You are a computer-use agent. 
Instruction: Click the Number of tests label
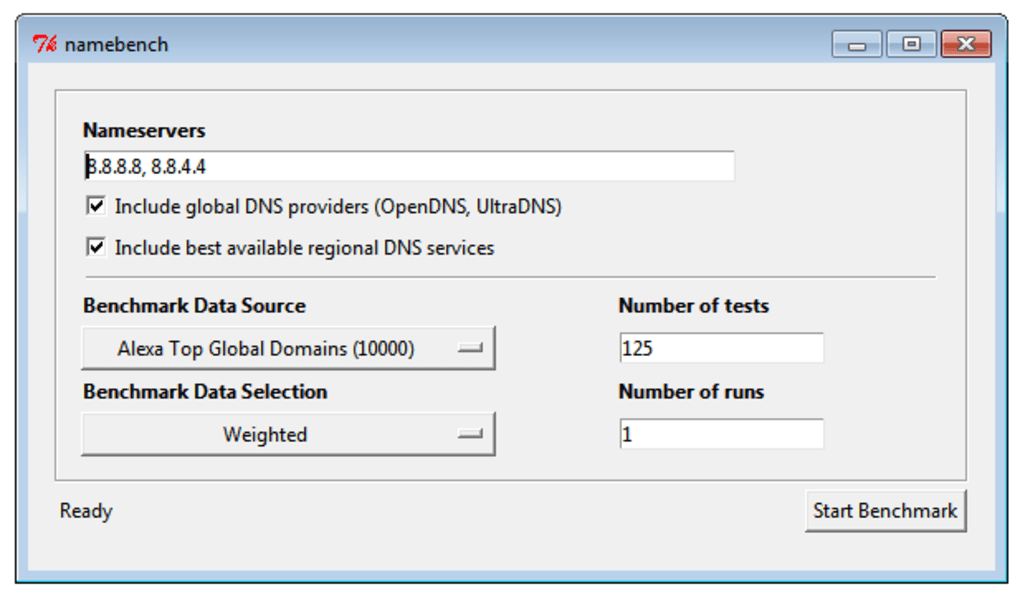coord(694,306)
